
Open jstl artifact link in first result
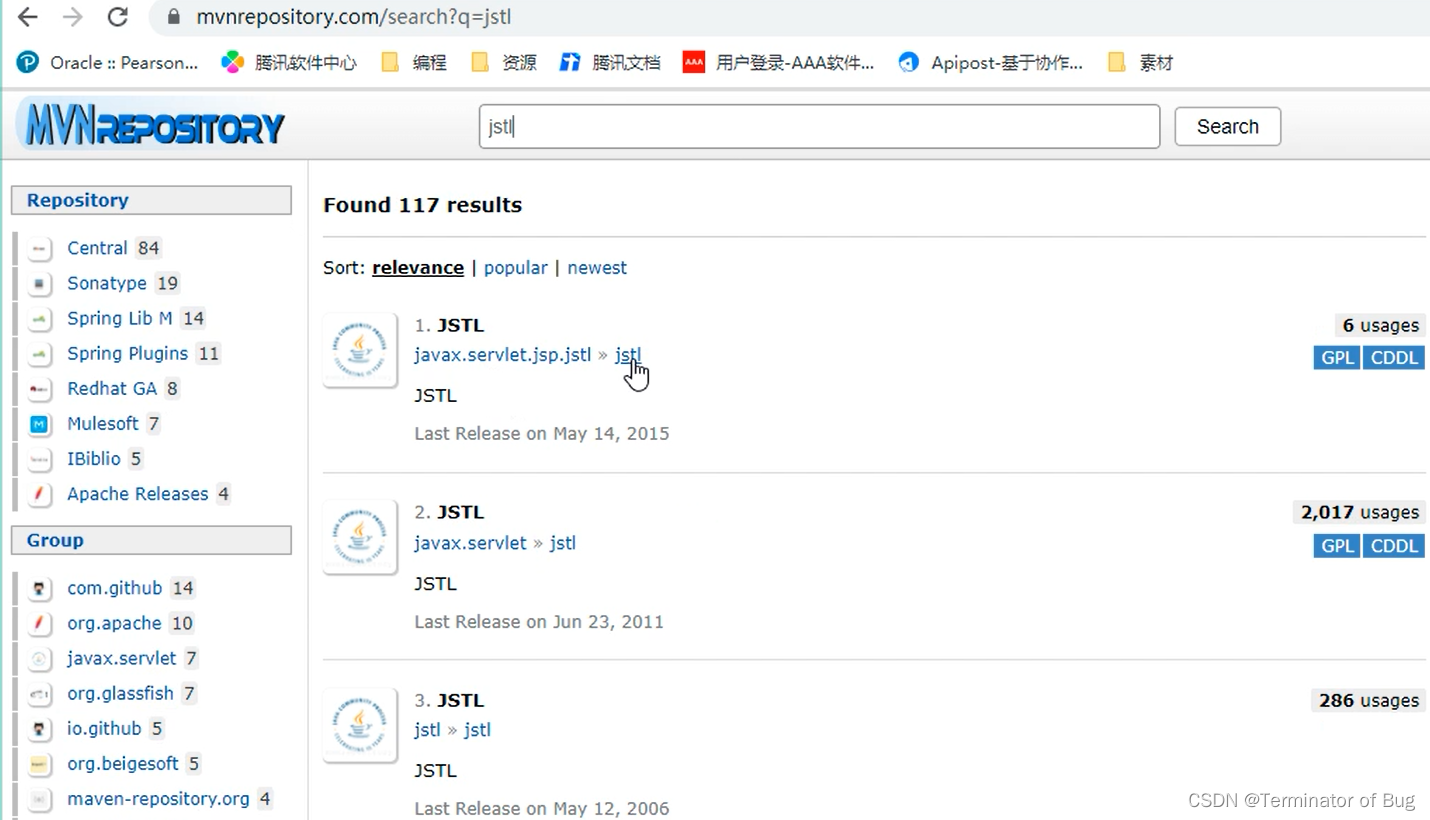pos(628,355)
